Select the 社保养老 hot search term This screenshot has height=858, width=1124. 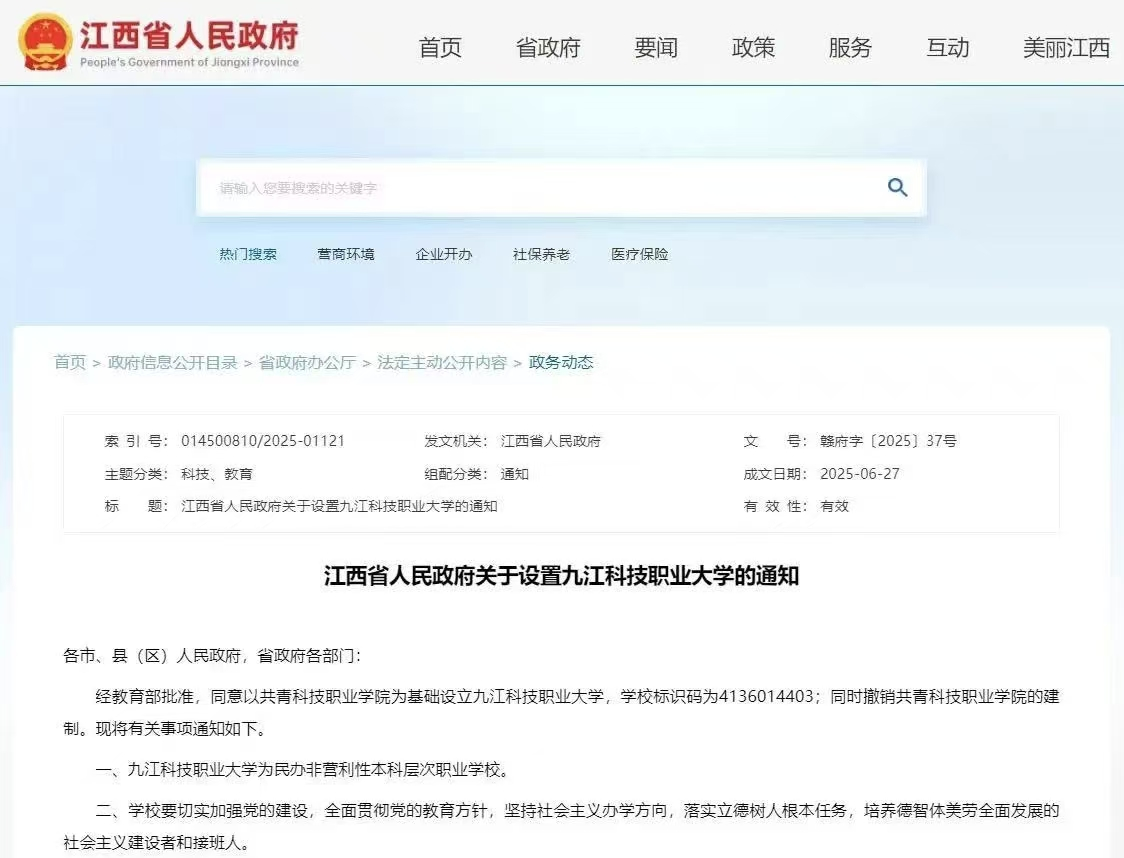coord(543,254)
